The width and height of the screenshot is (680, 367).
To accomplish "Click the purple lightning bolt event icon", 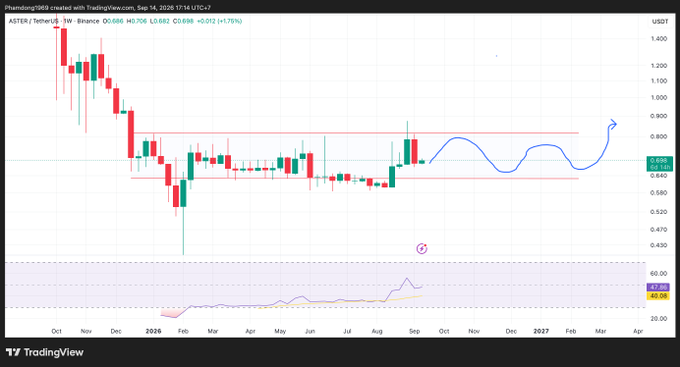I will (422, 249).
